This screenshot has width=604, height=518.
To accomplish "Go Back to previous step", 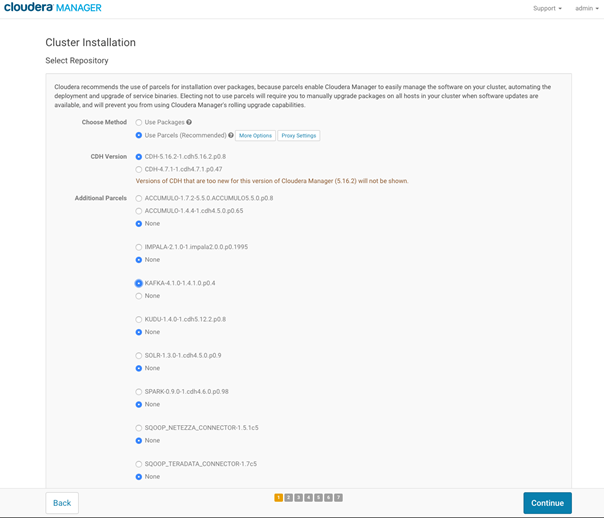I will 62,503.
